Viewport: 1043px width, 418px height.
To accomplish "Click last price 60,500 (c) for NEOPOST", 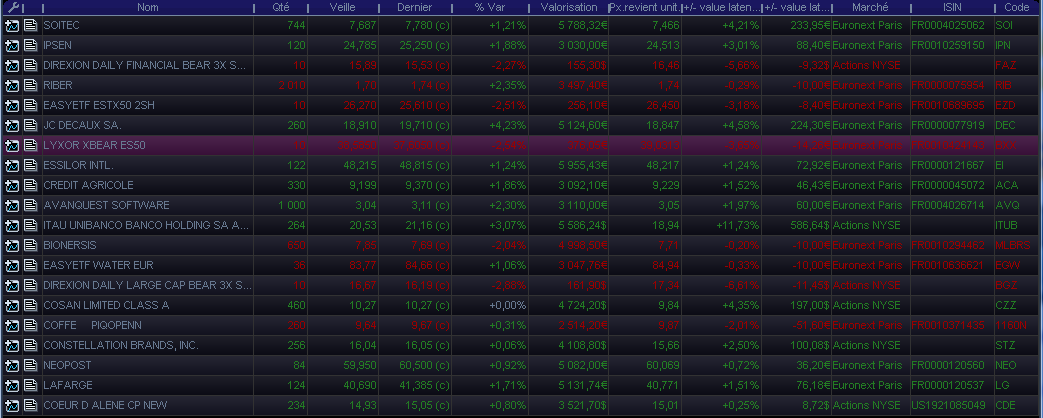I will (x=423, y=365).
